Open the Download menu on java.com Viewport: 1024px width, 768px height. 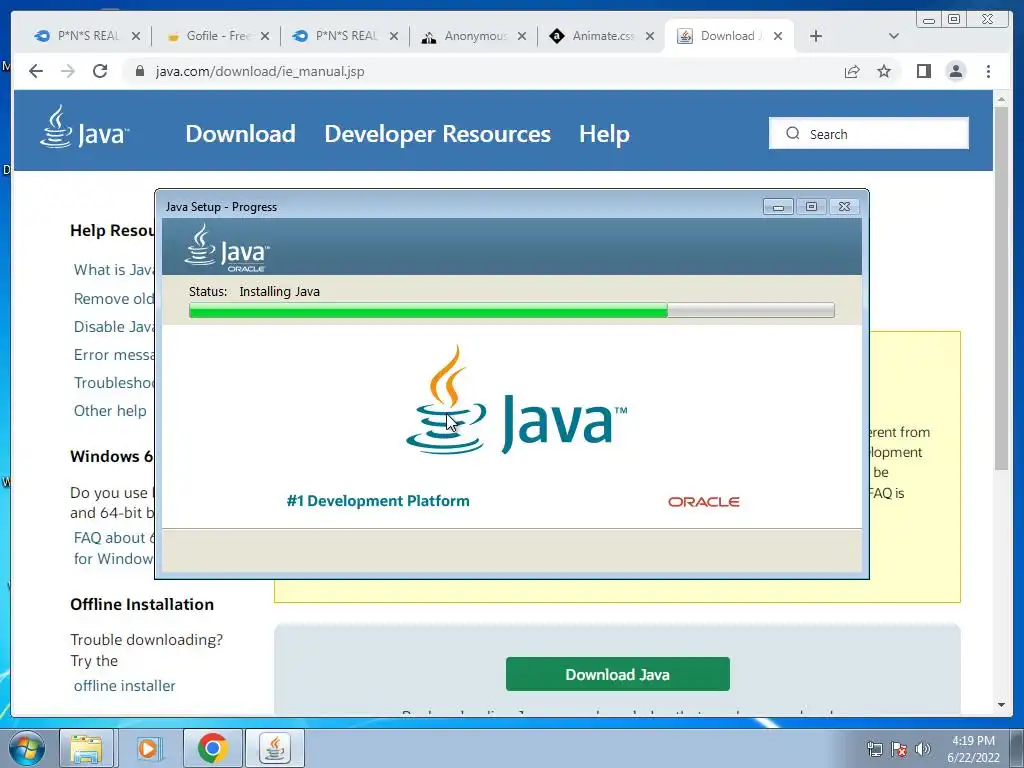(x=240, y=134)
